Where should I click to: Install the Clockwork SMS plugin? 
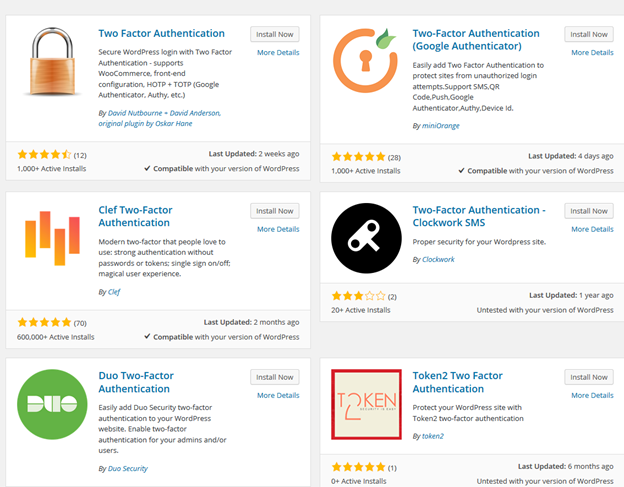588,211
